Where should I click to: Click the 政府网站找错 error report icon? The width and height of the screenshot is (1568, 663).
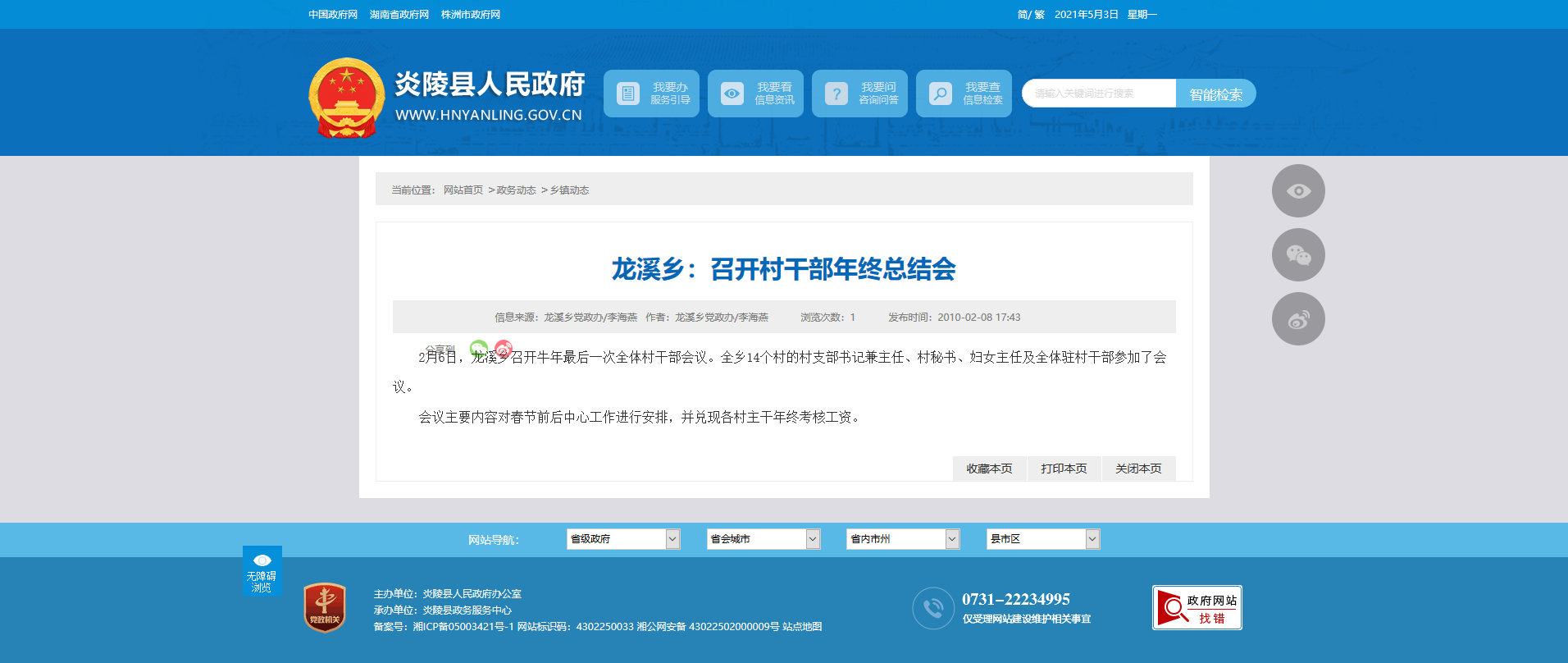pyautogui.click(x=1197, y=608)
